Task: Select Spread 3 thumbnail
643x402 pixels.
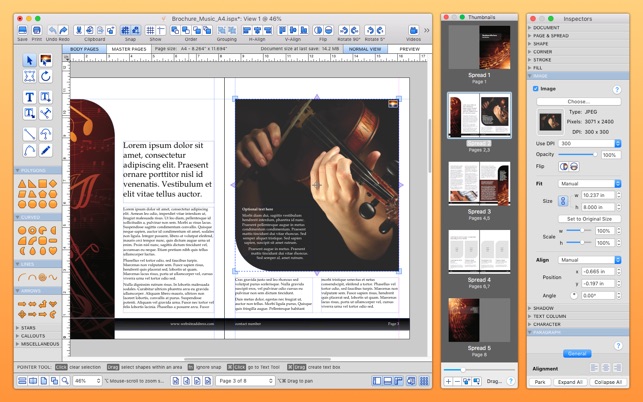Action: pyautogui.click(x=479, y=183)
